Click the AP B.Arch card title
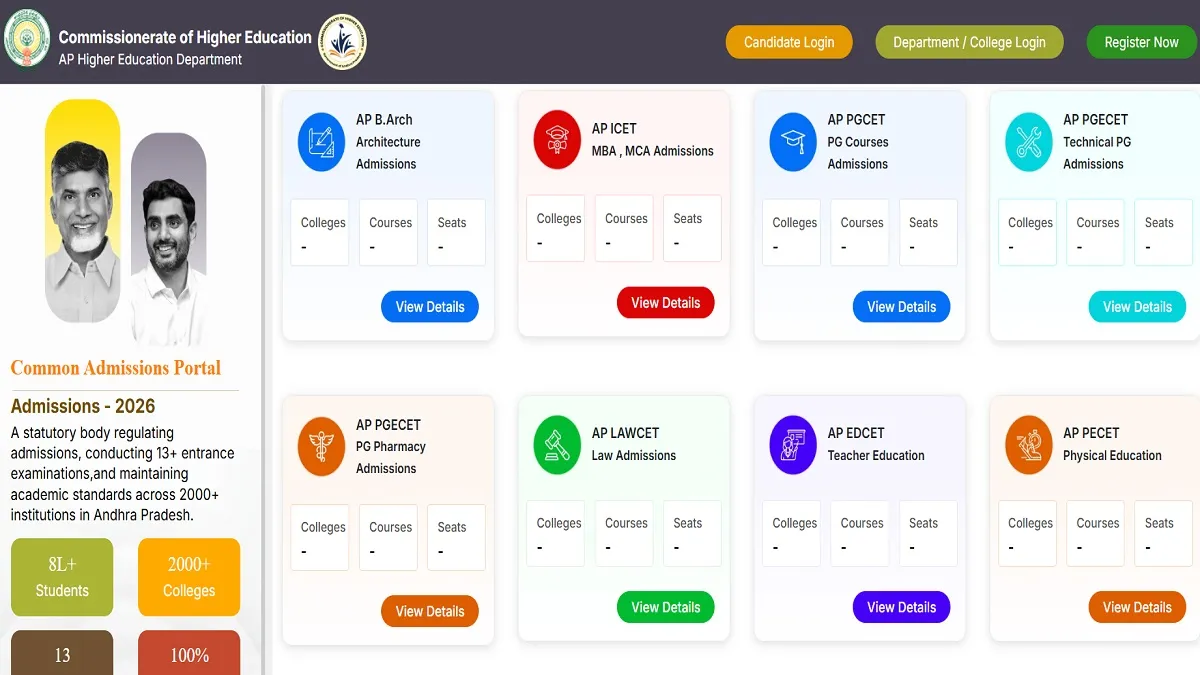Viewport: 1200px width, 675px height. [x=384, y=120]
